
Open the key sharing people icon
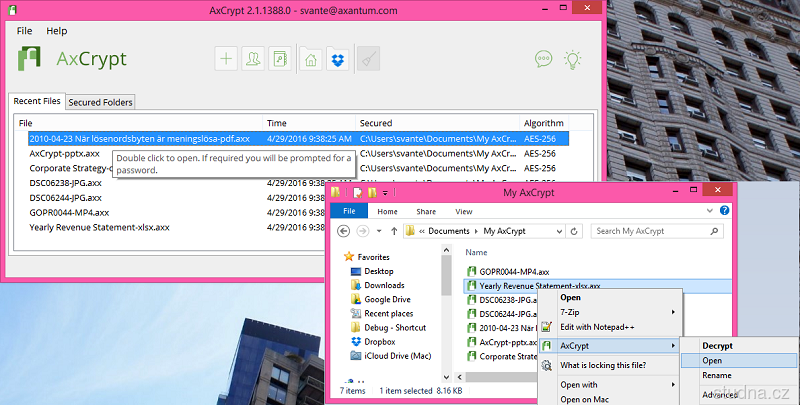[x=253, y=59]
